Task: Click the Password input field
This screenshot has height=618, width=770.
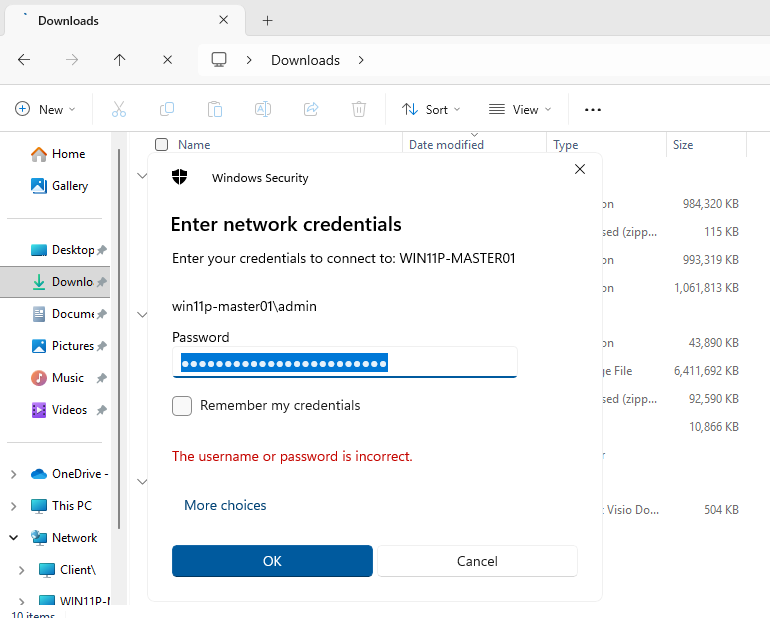Action: 344,362
